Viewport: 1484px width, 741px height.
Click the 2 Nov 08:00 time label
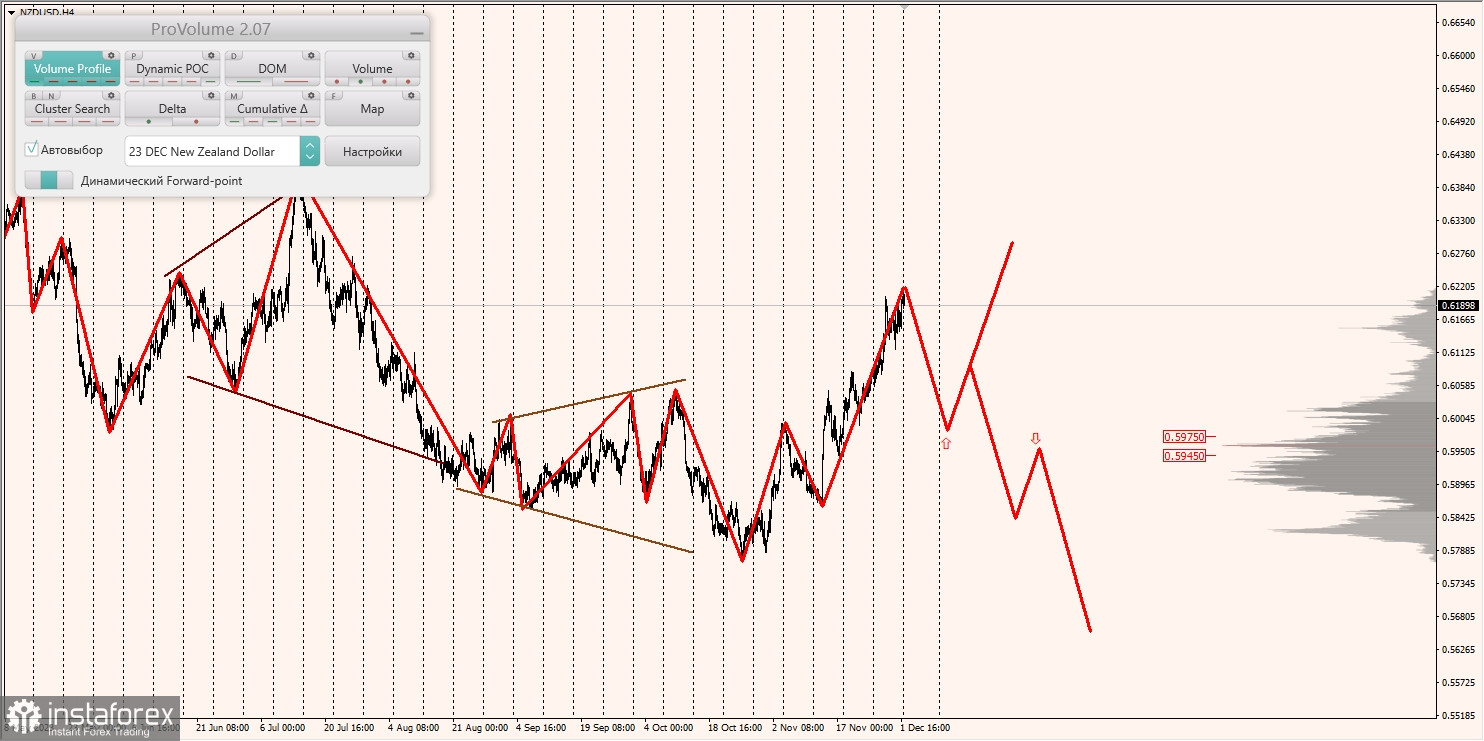tap(798, 728)
